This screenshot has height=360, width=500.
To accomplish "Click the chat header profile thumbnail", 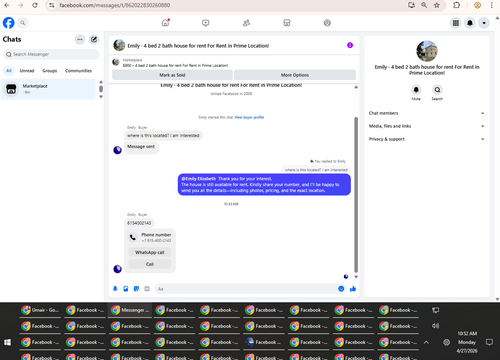I will pyautogui.click(x=119, y=45).
